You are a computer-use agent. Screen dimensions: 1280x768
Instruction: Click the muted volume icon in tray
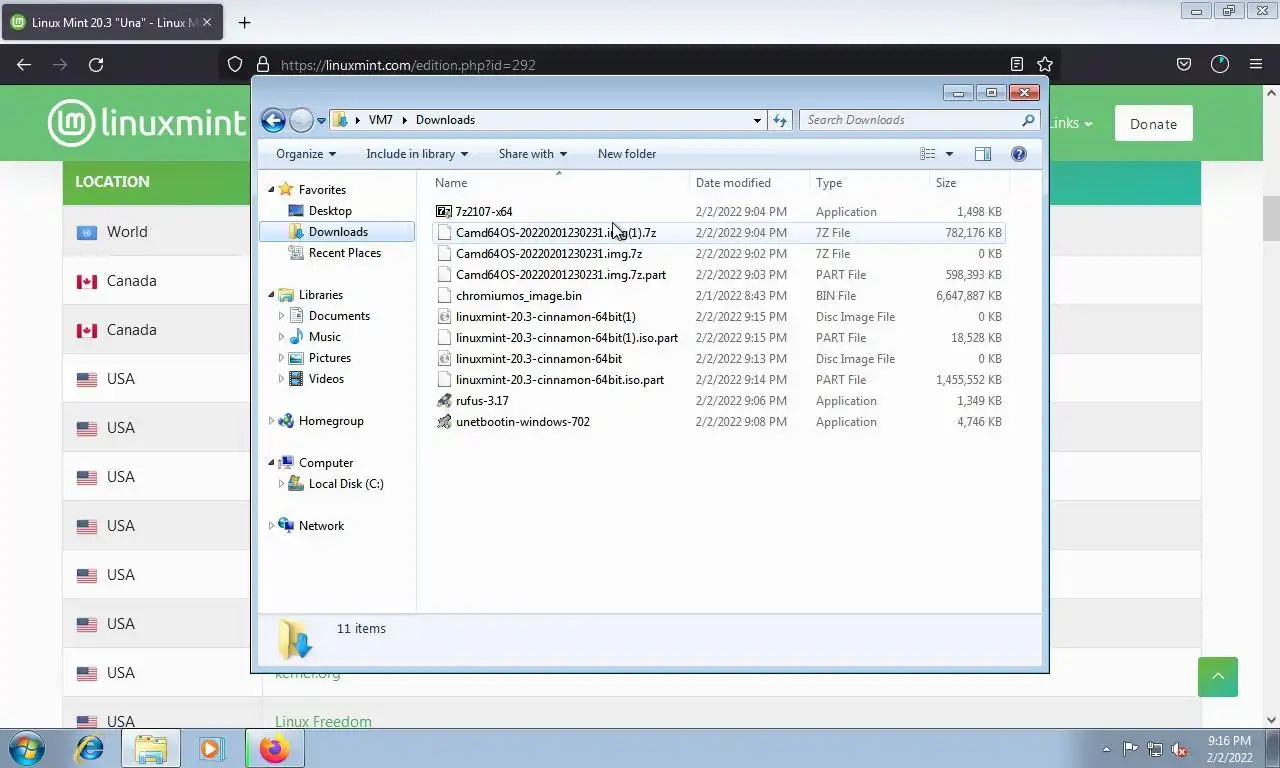click(1179, 749)
